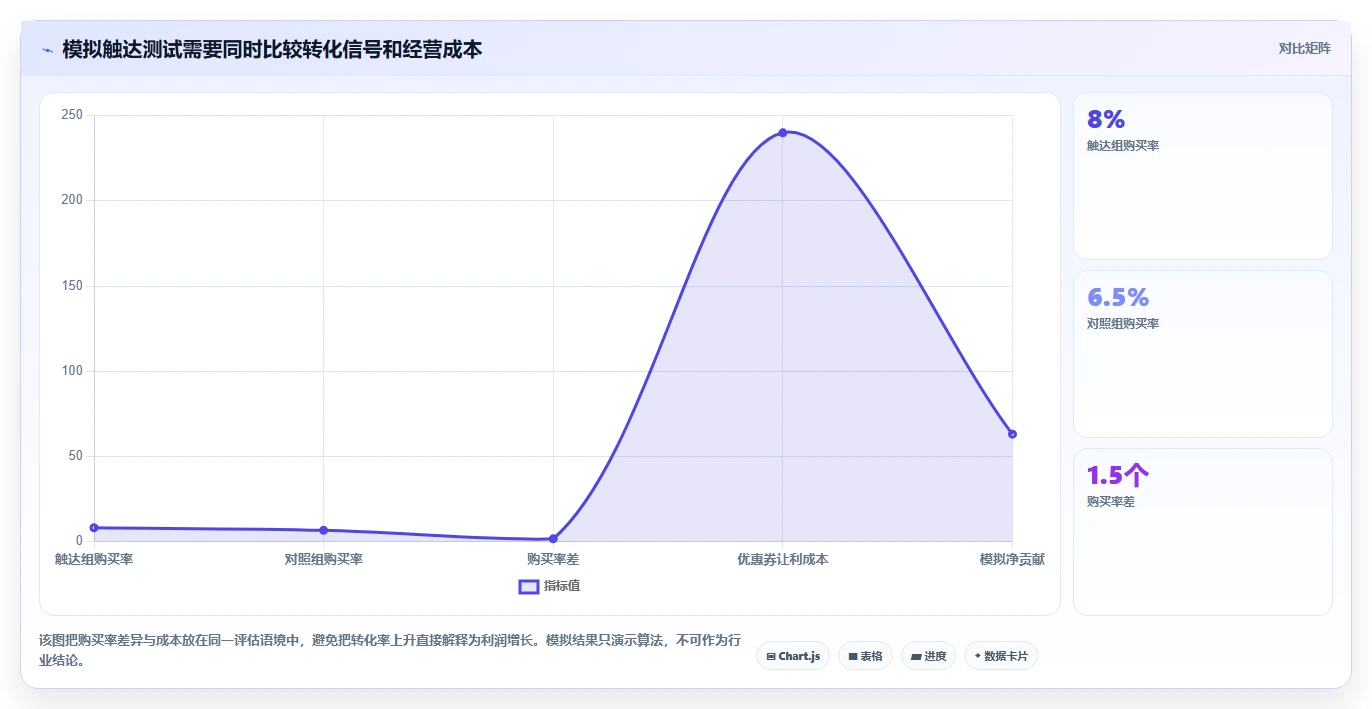Click the 数据卡片 chip sparkle icon
1372x709 pixels.
pyautogui.click(x=978, y=656)
